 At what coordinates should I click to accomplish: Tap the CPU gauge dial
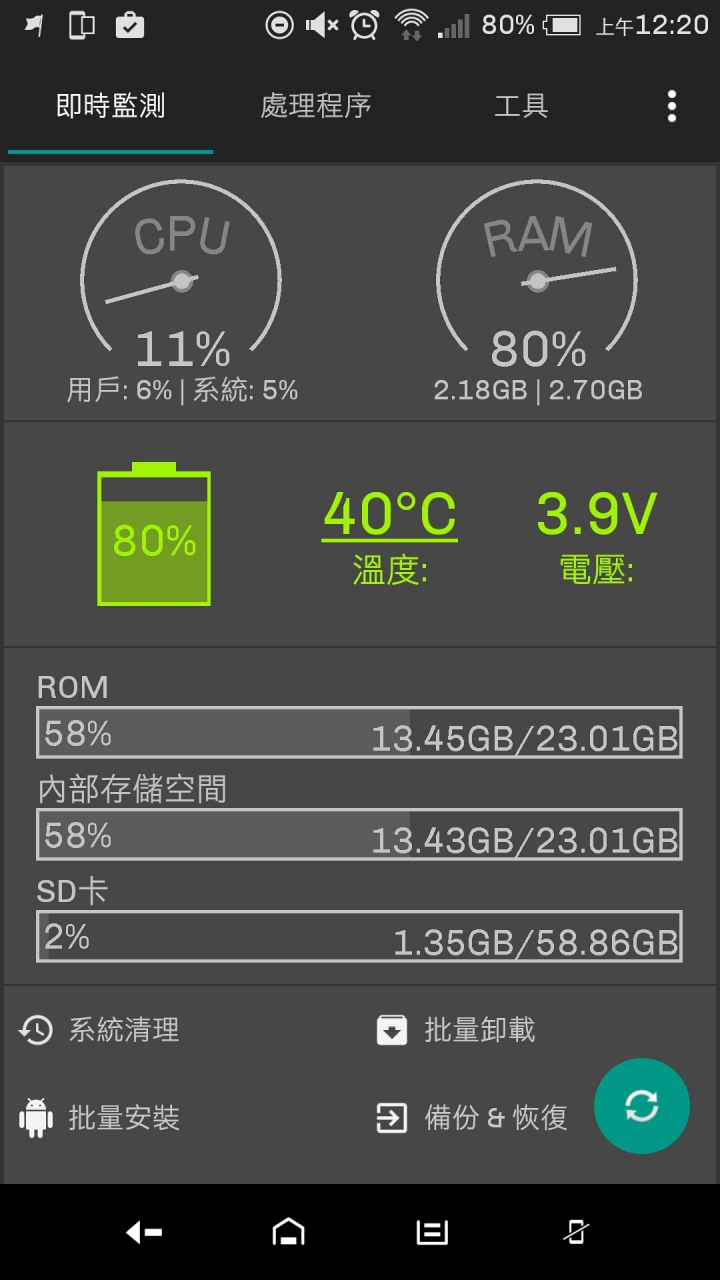(181, 268)
